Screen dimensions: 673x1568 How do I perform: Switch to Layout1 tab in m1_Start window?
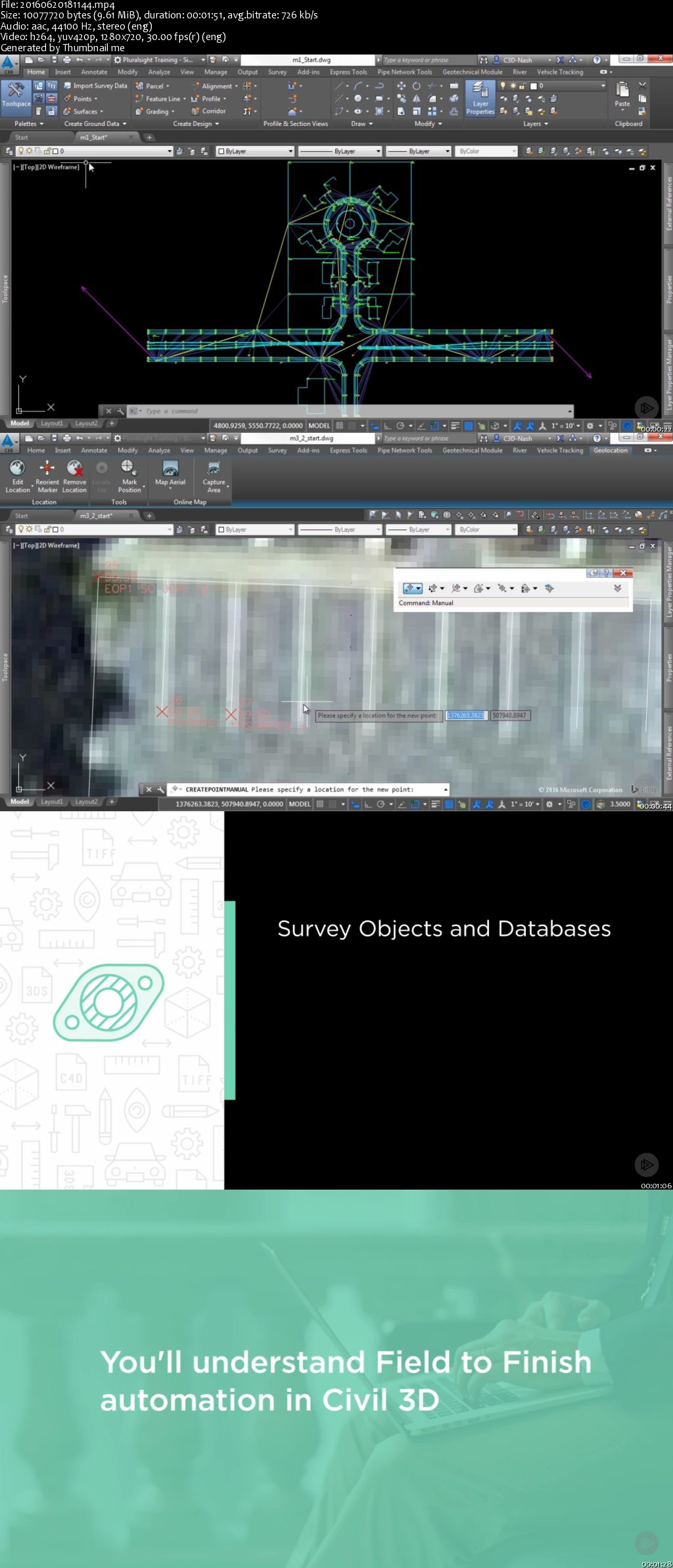(52, 424)
